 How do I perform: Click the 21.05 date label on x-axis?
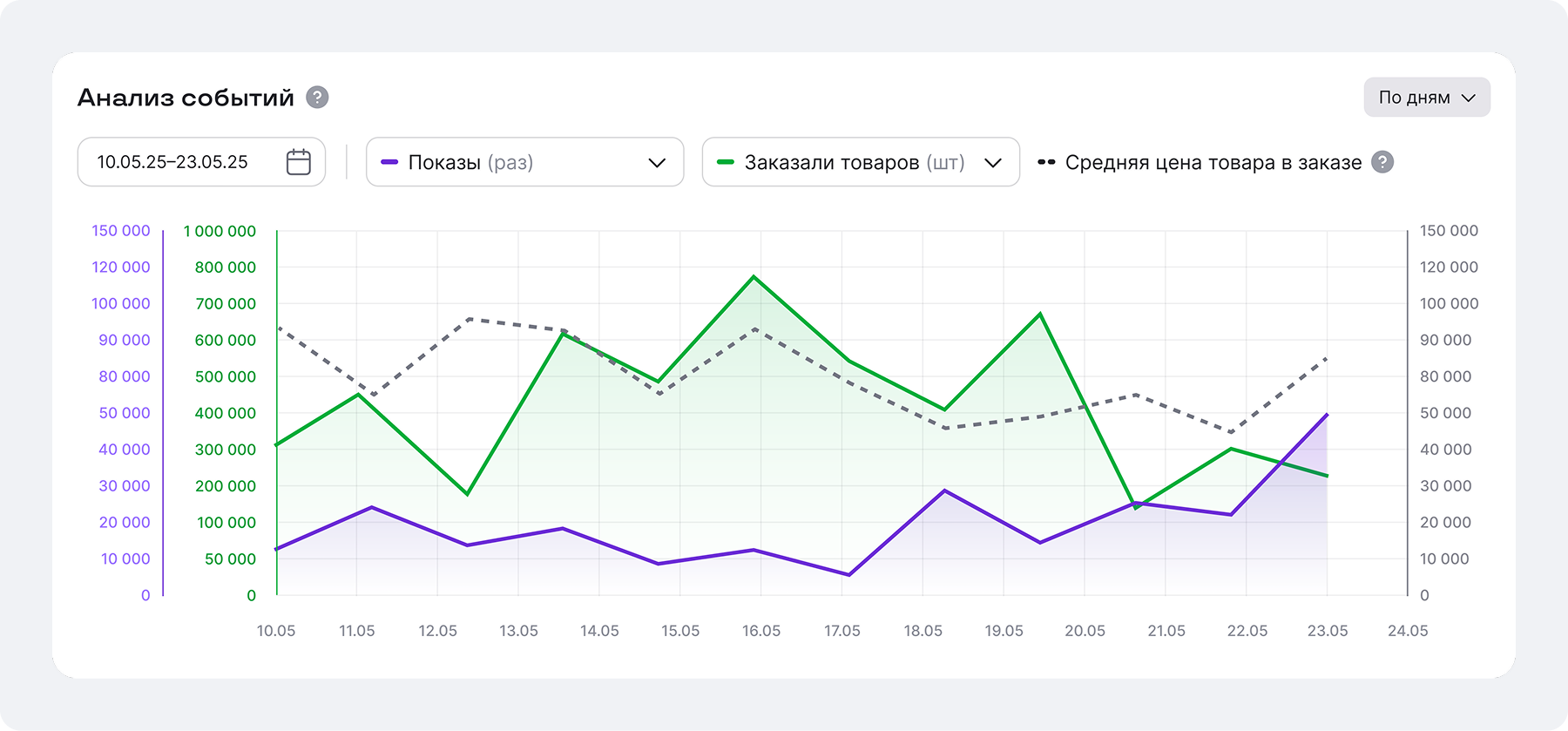pos(1166,631)
